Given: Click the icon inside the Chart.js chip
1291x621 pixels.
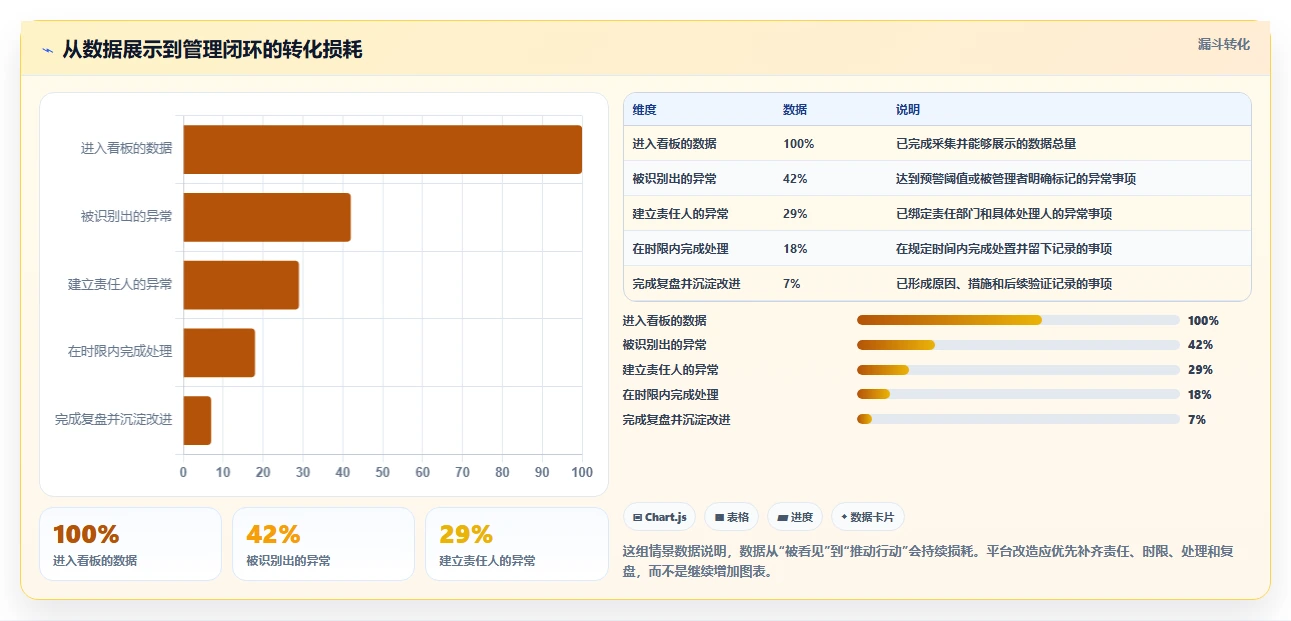Looking at the screenshot, I should click(637, 517).
